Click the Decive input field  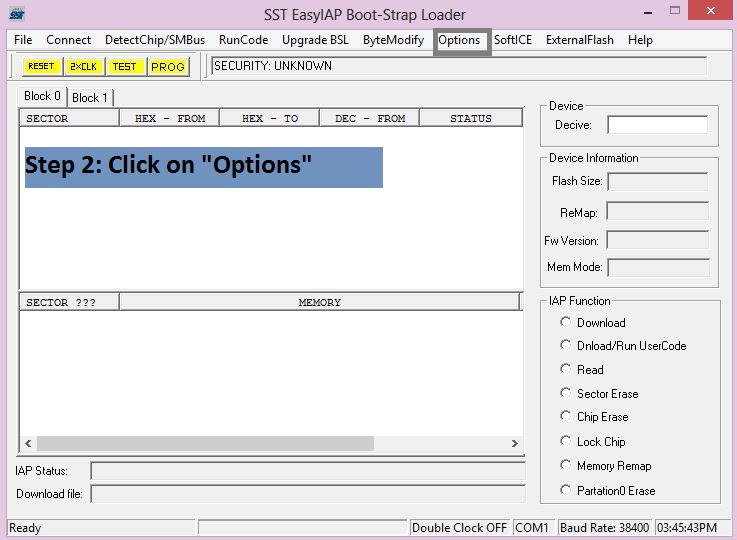tap(657, 125)
